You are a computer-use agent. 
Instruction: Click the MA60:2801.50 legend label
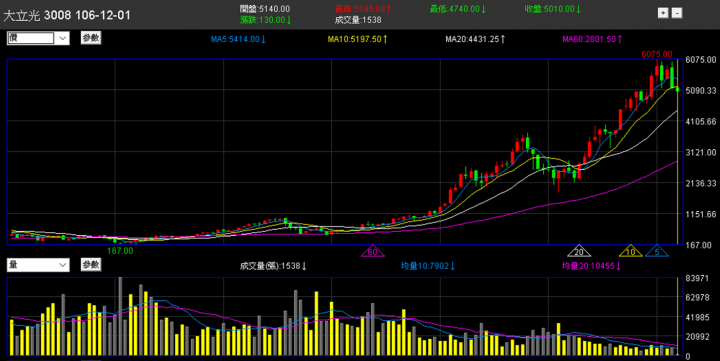point(592,39)
